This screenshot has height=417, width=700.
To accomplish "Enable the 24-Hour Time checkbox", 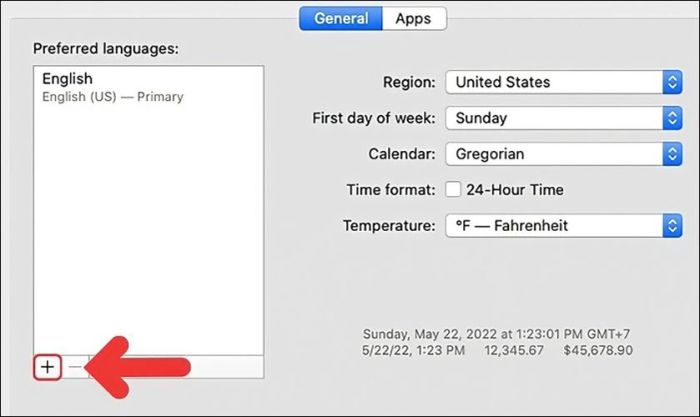I will [x=453, y=189].
